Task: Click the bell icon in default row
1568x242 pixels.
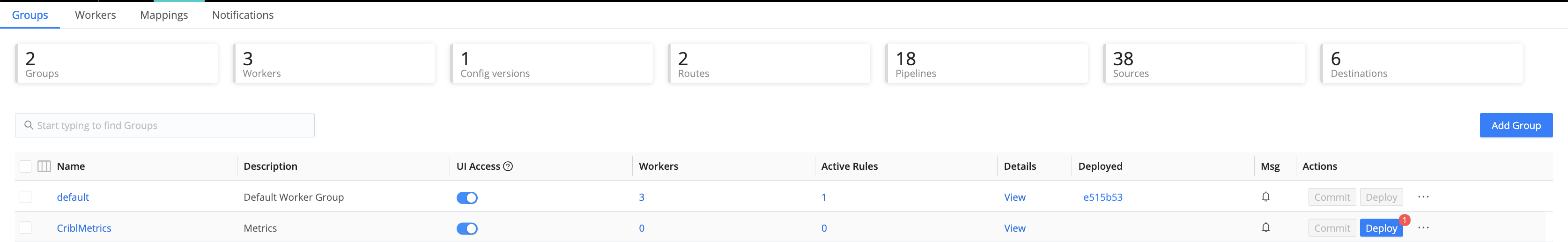Action: [1265, 197]
